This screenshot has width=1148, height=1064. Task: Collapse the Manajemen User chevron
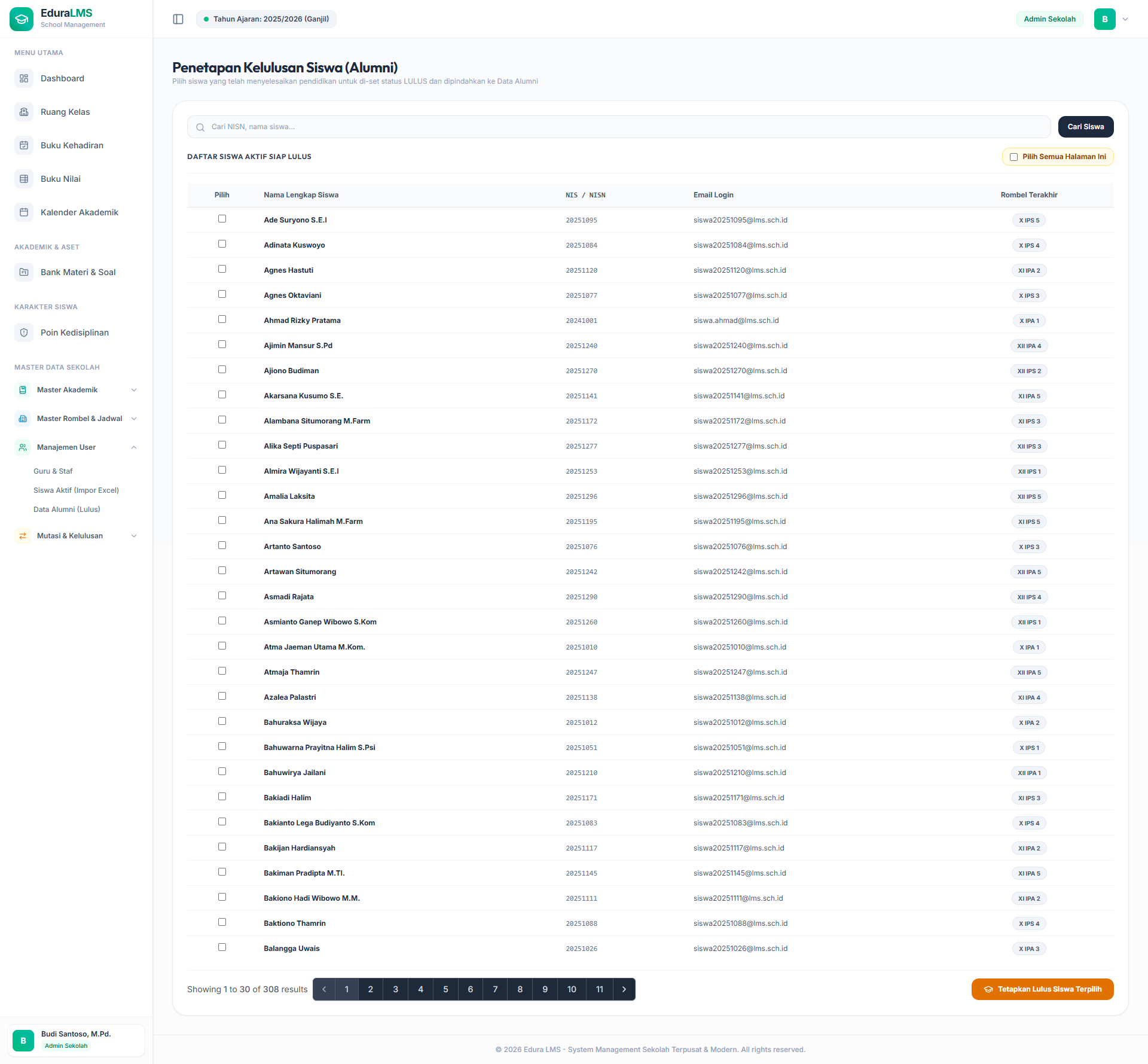pyautogui.click(x=134, y=447)
